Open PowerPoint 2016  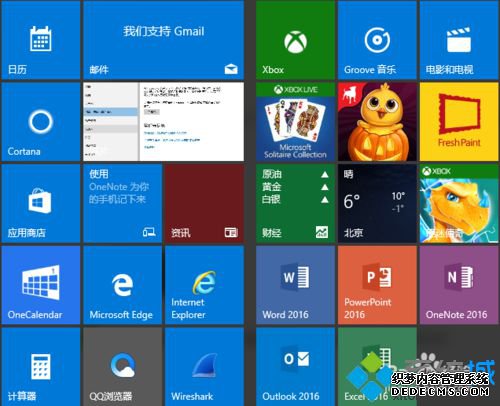[377, 285]
